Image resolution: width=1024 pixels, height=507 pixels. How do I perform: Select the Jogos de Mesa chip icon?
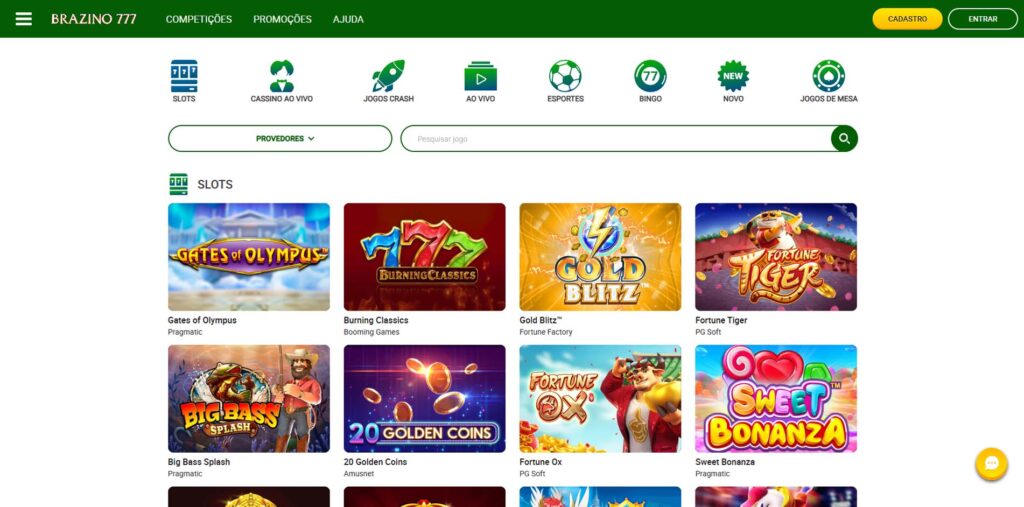[x=829, y=76]
